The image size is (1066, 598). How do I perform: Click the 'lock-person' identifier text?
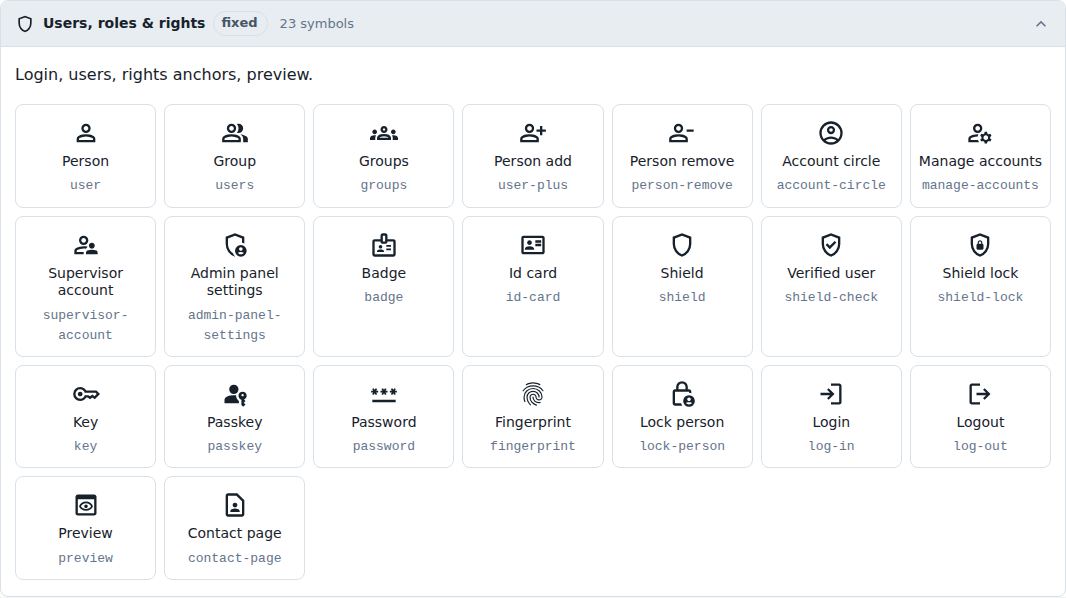[682, 446]
